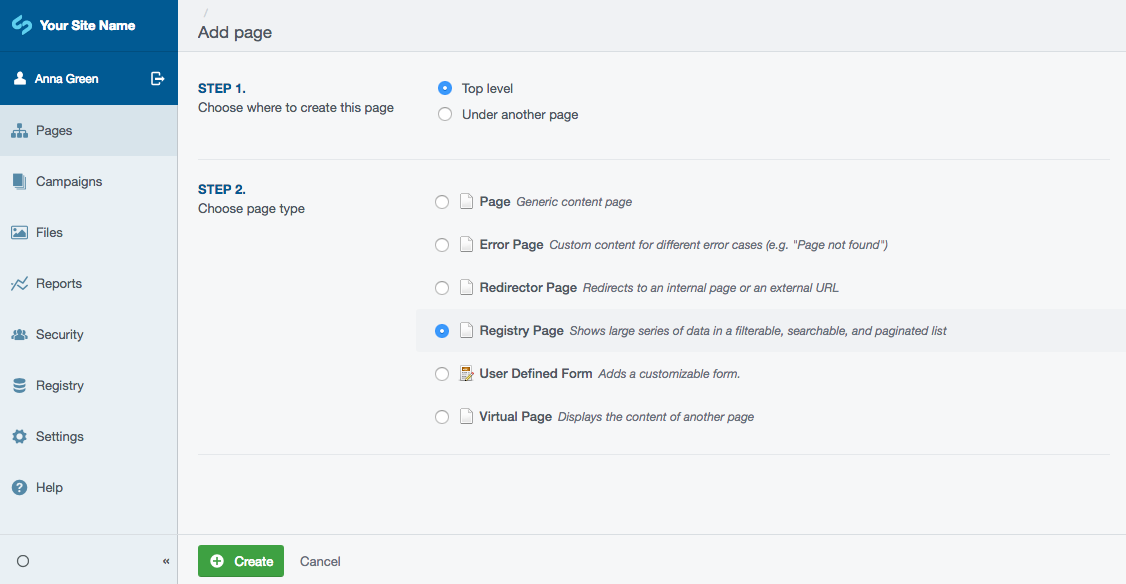The image size is (1126, 584).
Task: Click the Help question mark icon
Action: (18, 487)
